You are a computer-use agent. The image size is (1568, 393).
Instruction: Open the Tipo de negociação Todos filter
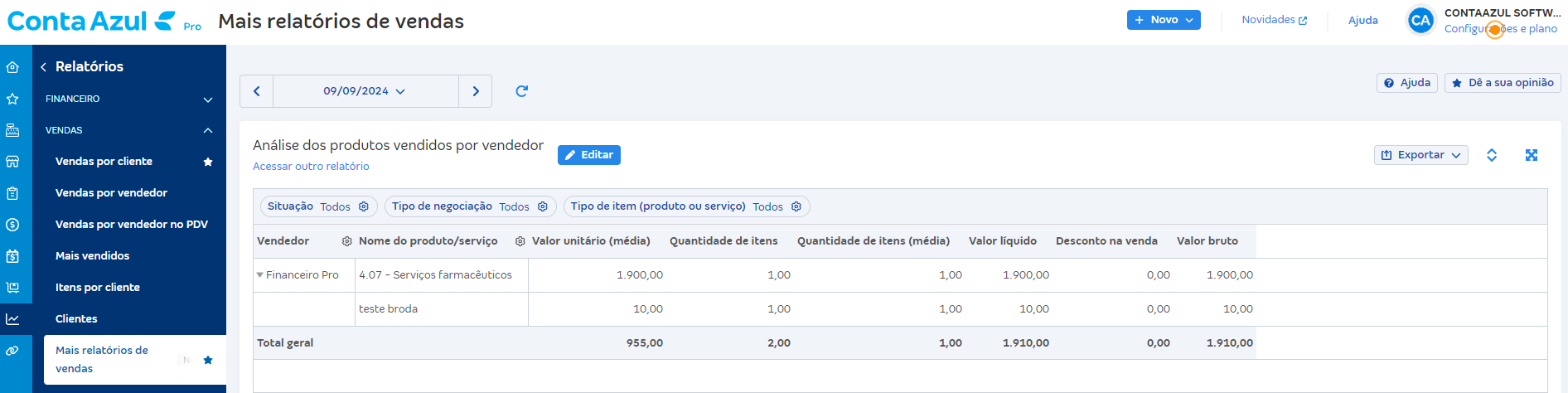(470, 206)
